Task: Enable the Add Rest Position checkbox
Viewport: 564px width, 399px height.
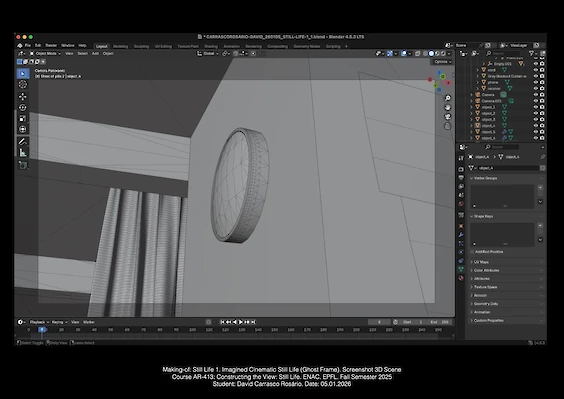Action: (472, 252)
